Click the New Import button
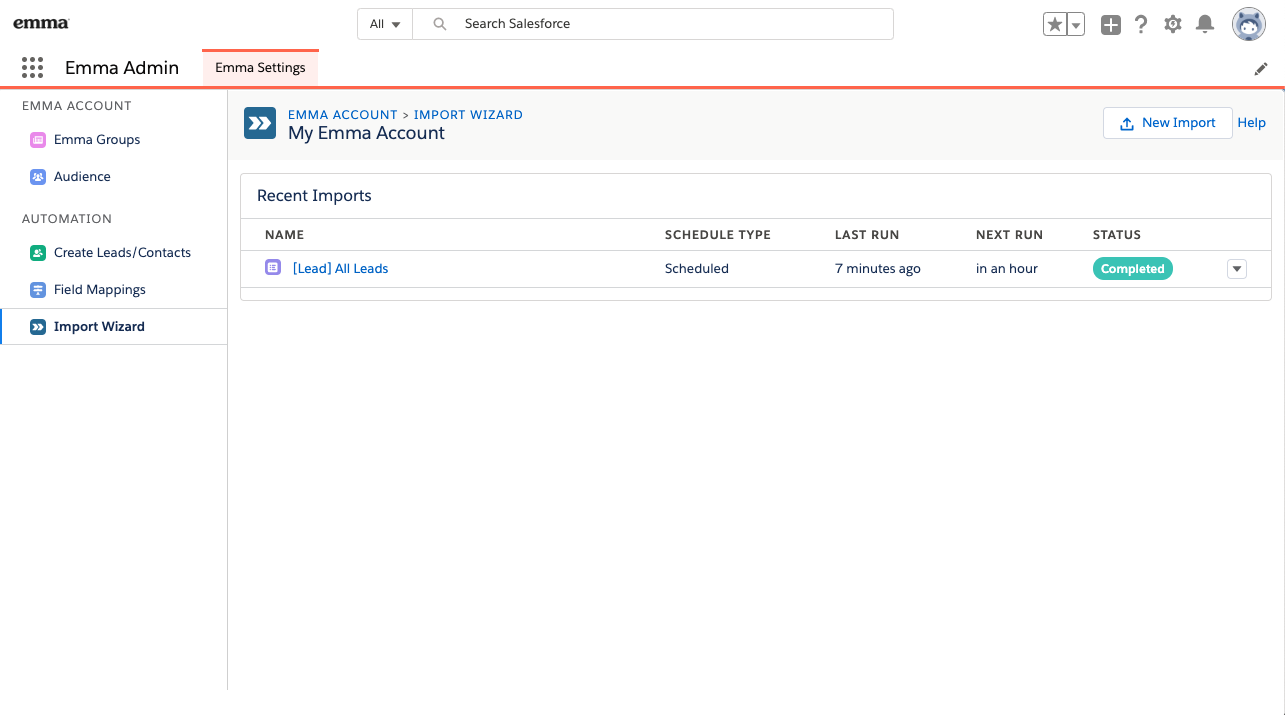The height and width of the screenshot is (715, 1285). click(x=1167, y=123)
